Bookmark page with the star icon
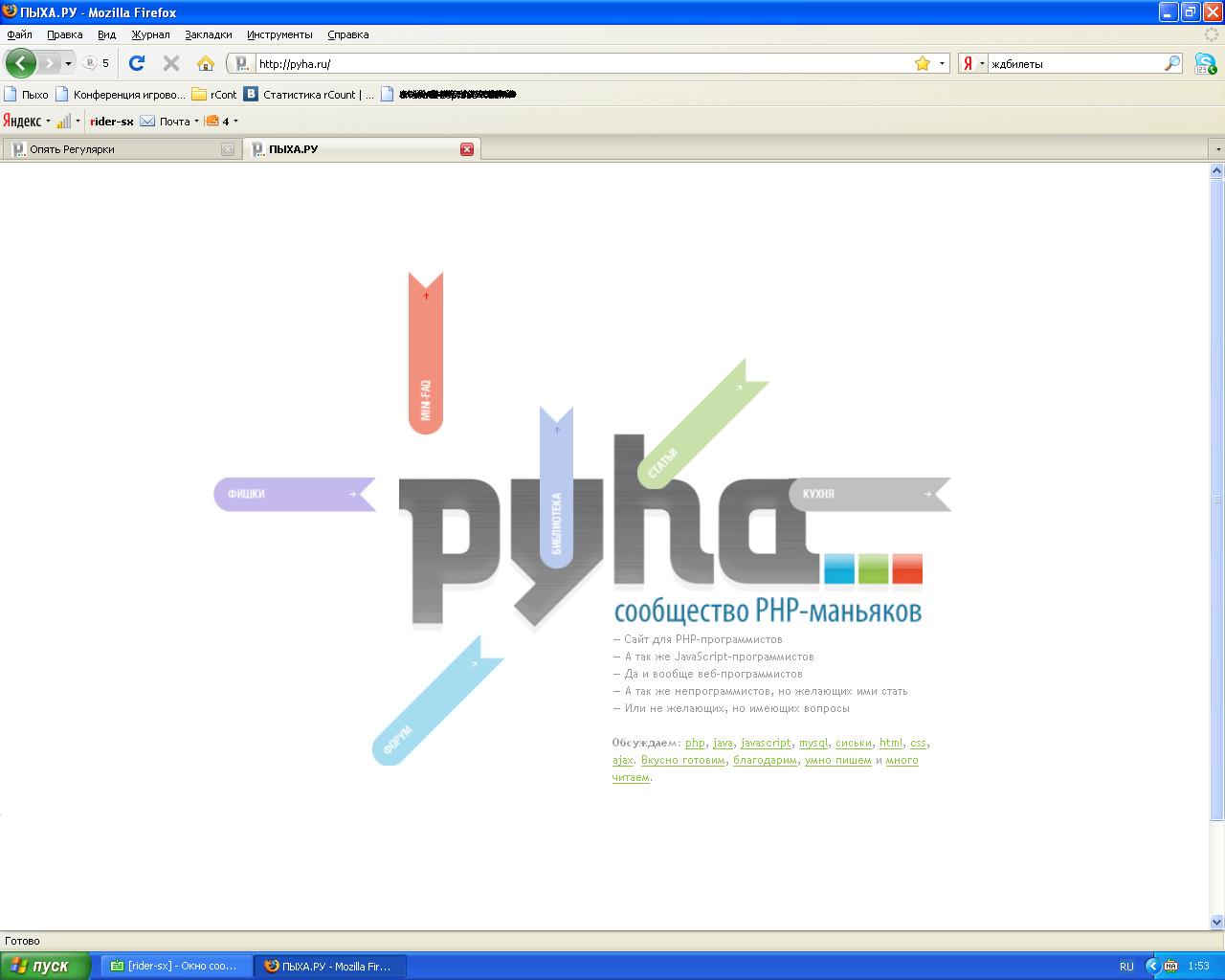The width and height of the screenshot is (1225, 980). (922, 63)
